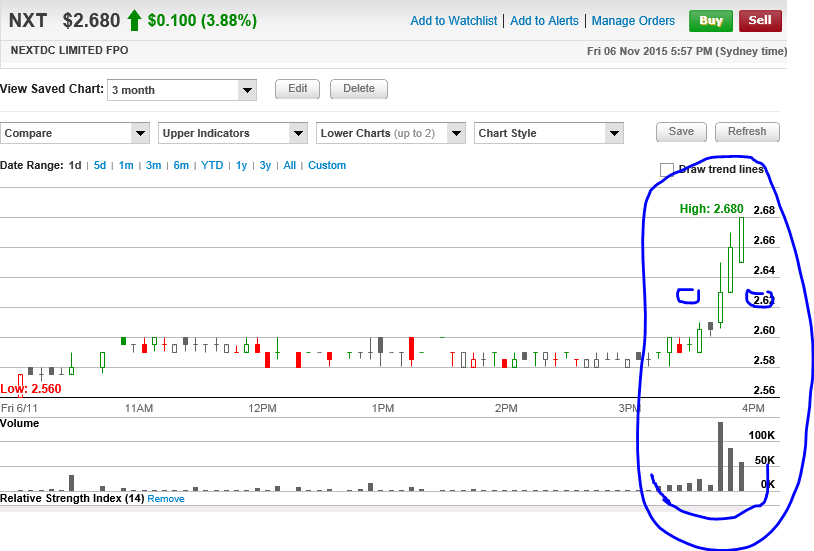Click the High: 2.680 label

711,209
